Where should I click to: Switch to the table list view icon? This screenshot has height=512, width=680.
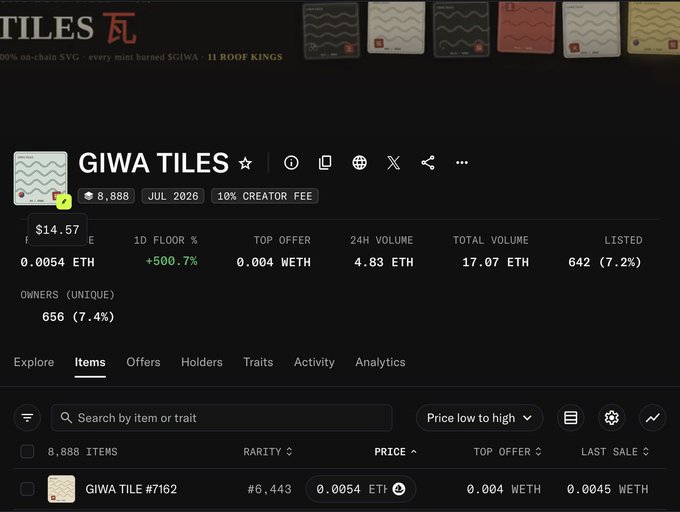coord(571,418)
